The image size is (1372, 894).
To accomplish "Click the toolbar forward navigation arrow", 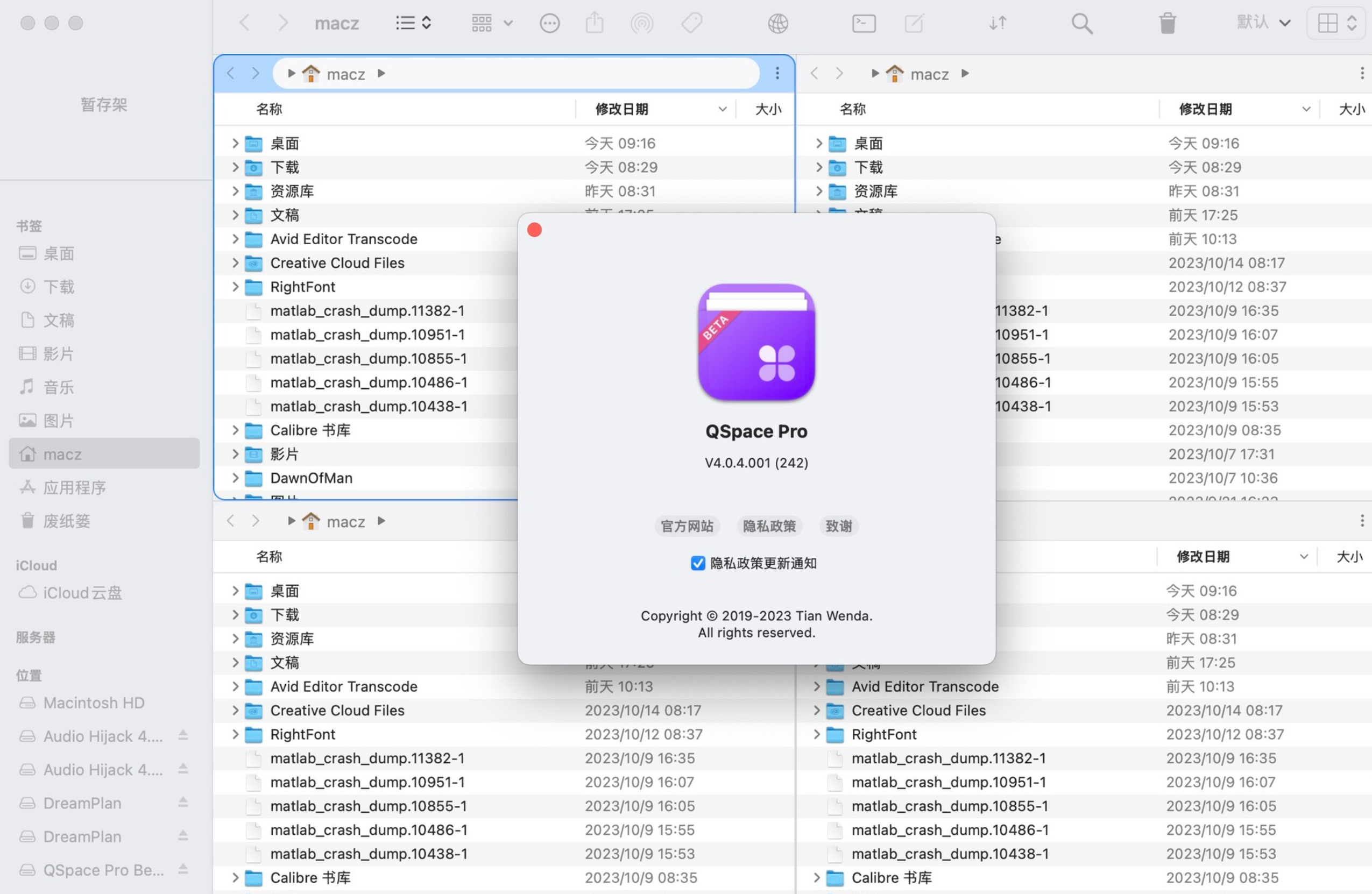I will coord(282,23).
